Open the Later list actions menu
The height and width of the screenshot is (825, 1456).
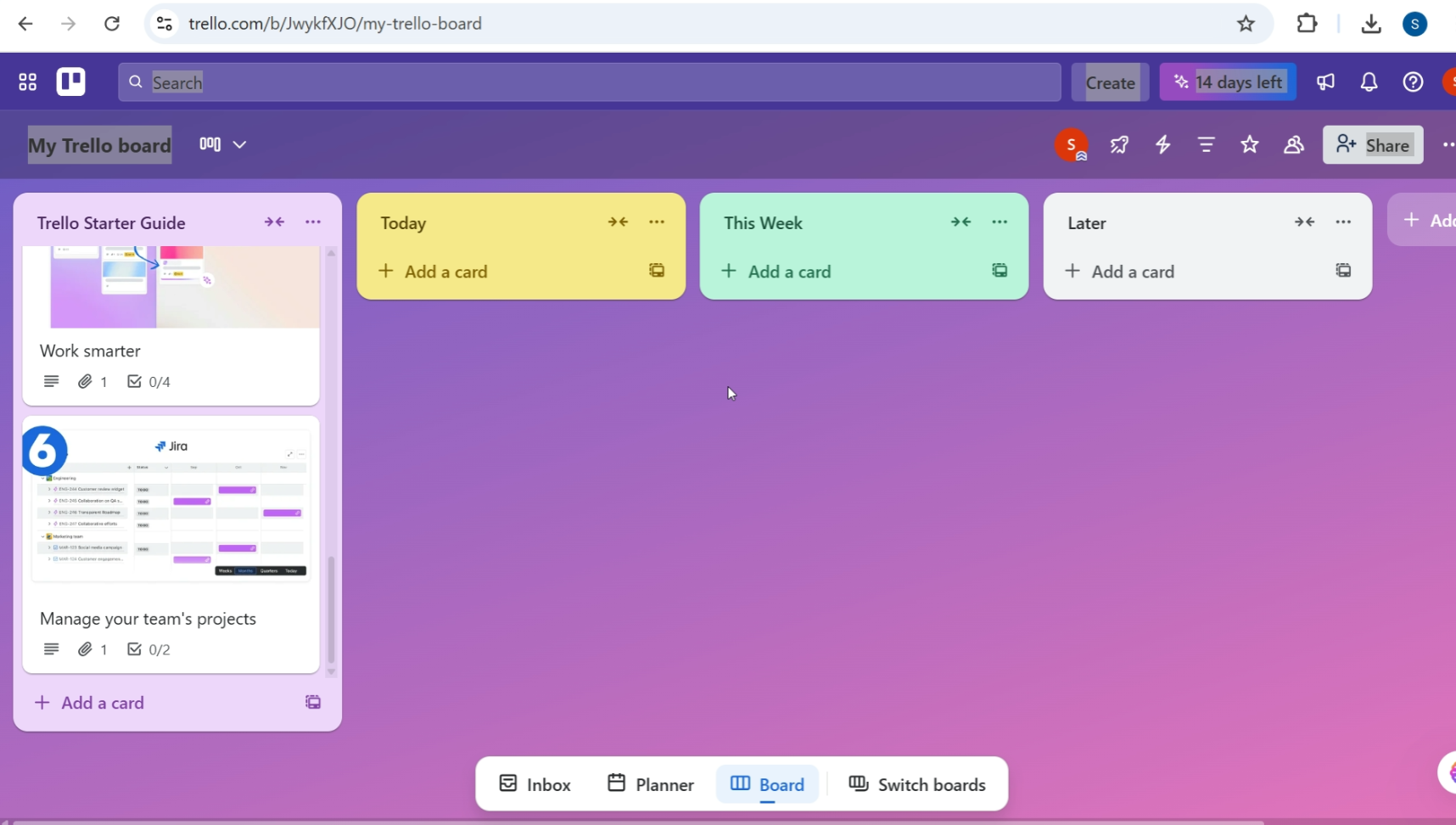tap(1343, 222)
